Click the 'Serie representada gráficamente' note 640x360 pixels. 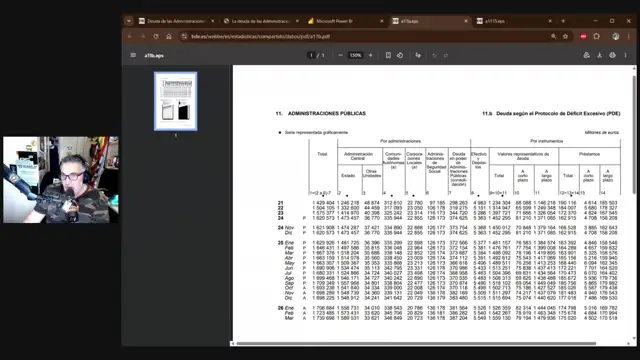[x=316, y=133]
